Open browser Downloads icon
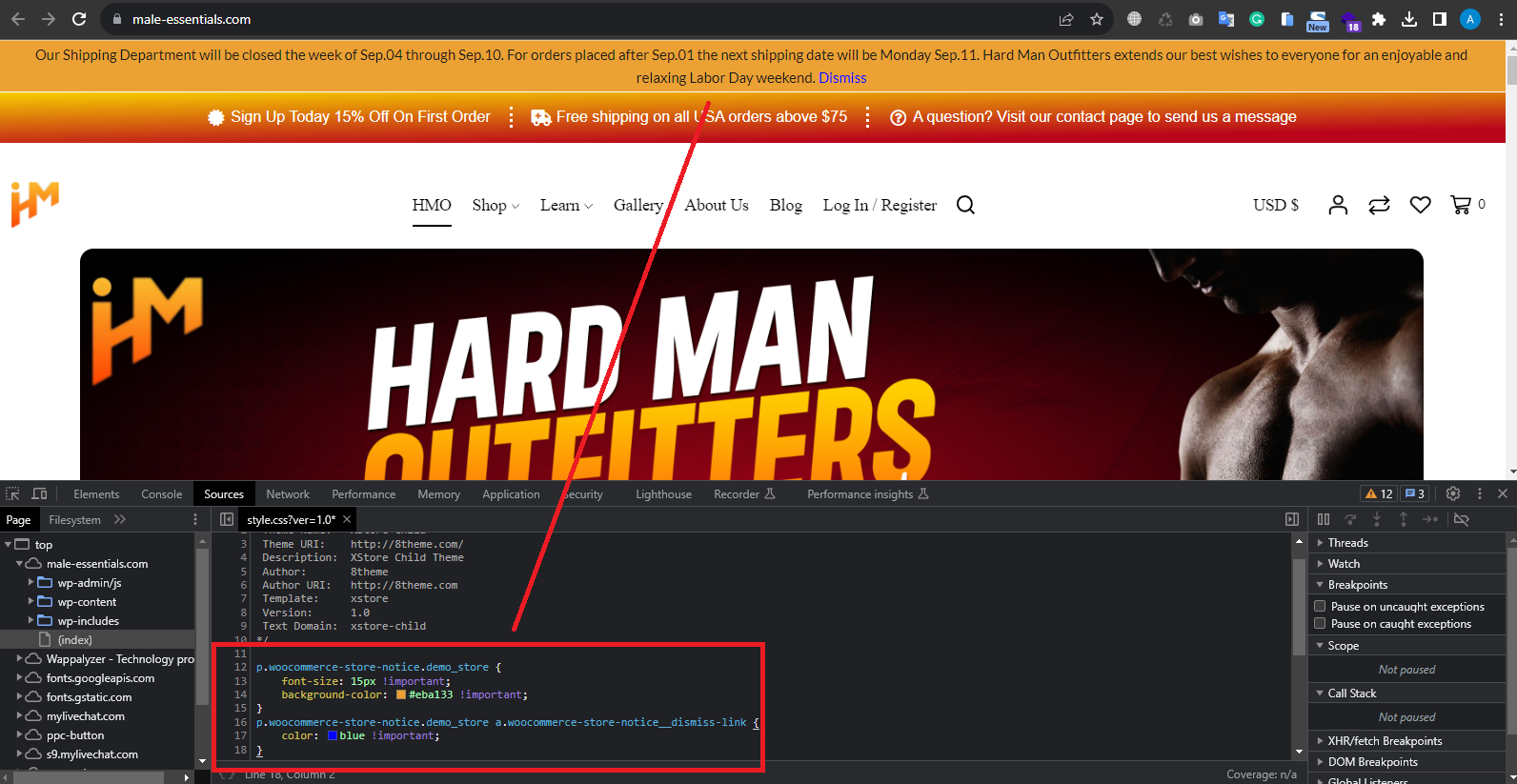This screenshot has height=784, width=1517. 1409,19
